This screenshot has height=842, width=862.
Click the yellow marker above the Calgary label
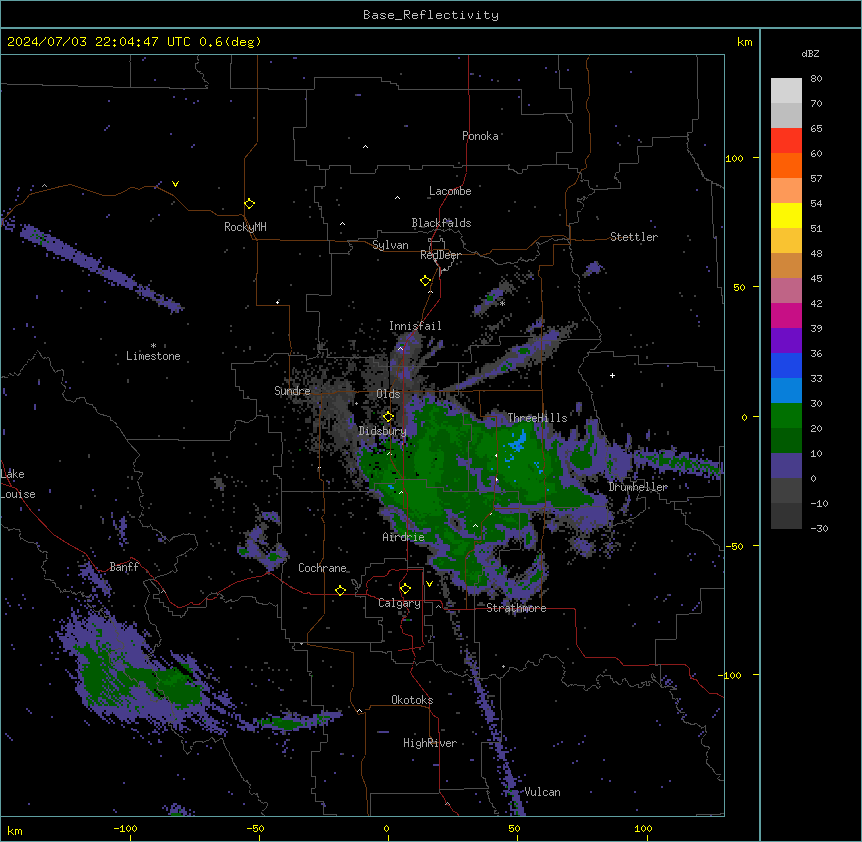tap(405, 589)
